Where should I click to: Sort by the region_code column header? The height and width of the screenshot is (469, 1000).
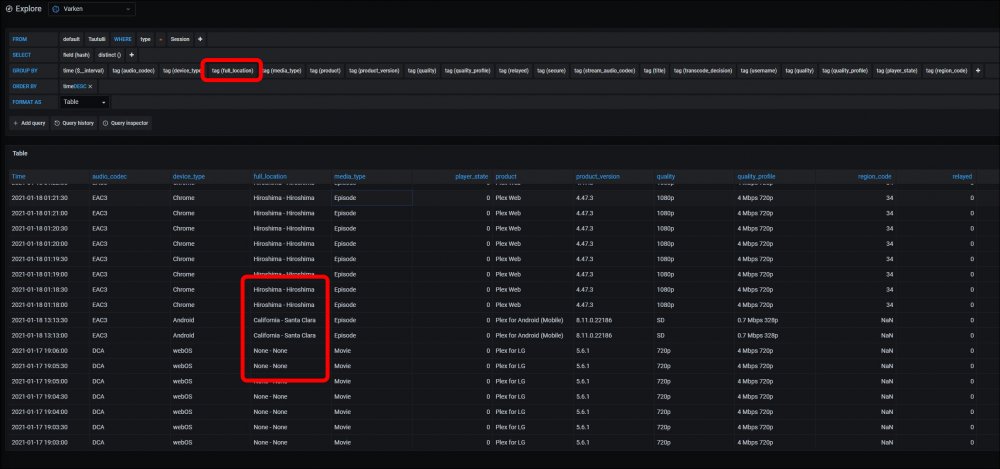point(875,176)
